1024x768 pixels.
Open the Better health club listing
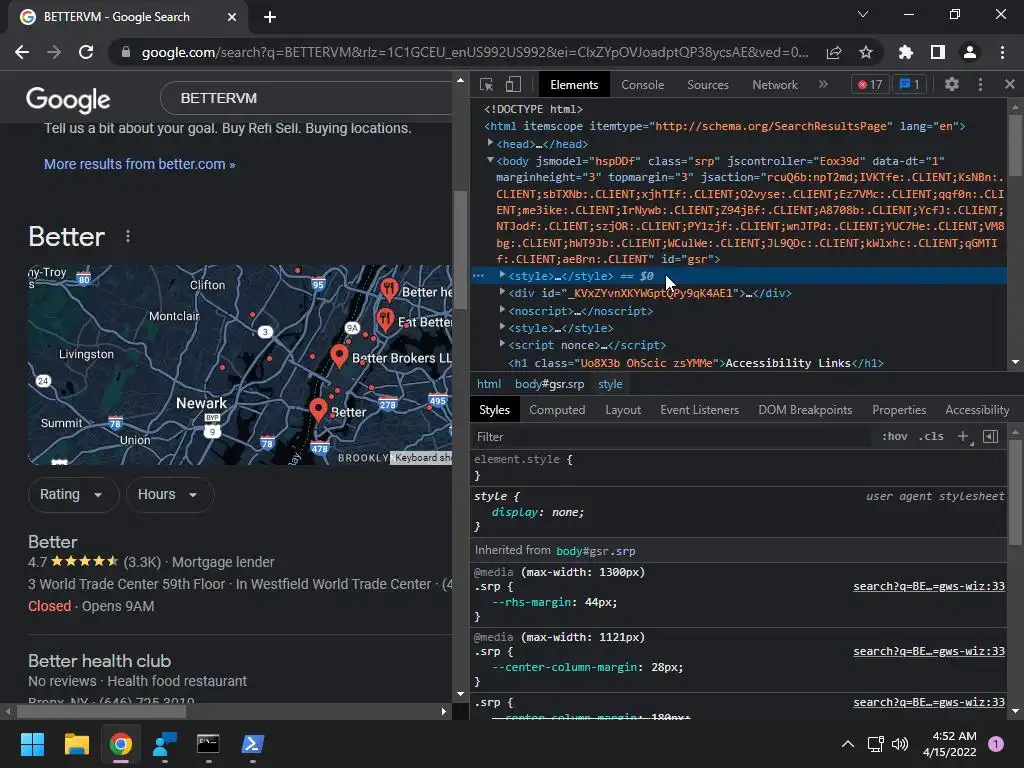click(x=99, y=661)
